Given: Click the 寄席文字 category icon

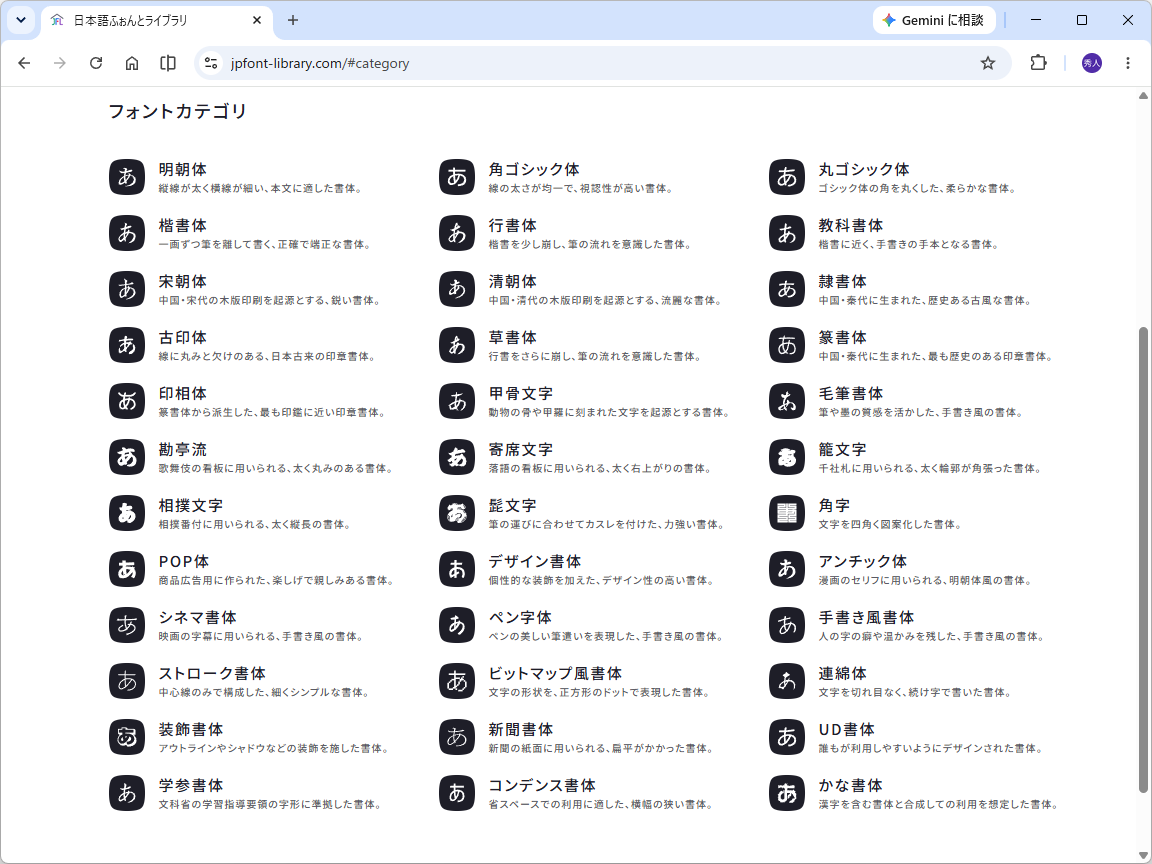Looking at the screenshot, I should [457, 457].
